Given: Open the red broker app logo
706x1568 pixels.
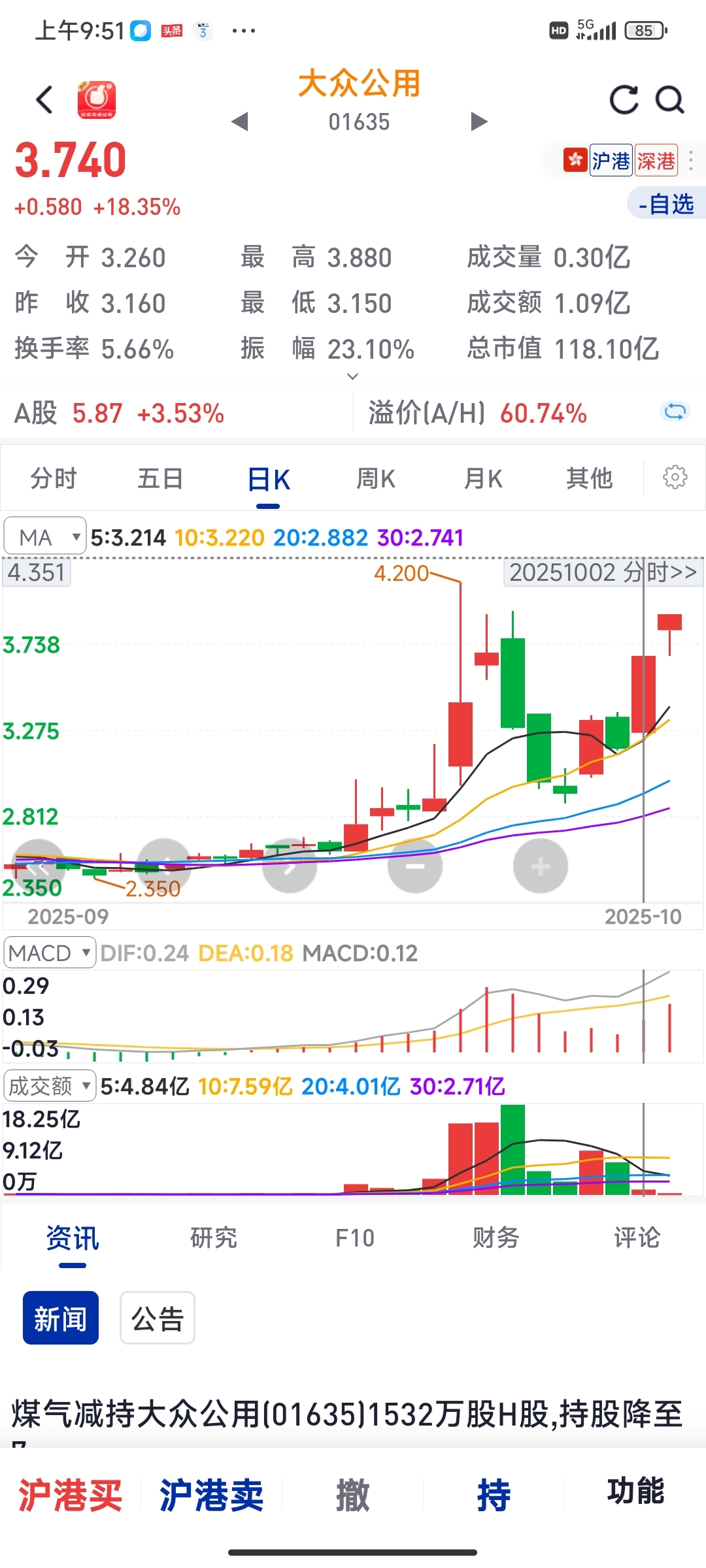Looking at the screenshot, I should point(97,100).
